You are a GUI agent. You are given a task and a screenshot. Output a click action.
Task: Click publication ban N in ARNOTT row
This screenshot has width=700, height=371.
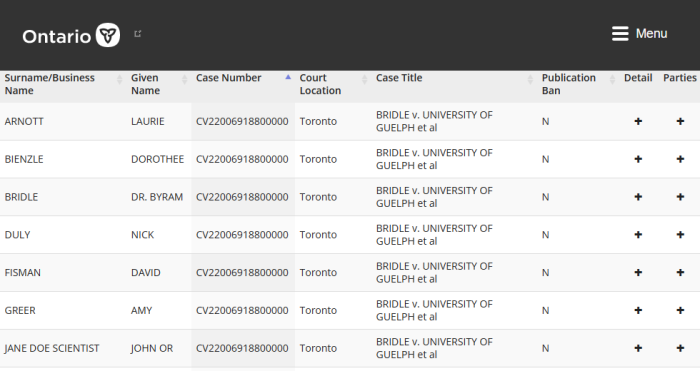[546, 121]
